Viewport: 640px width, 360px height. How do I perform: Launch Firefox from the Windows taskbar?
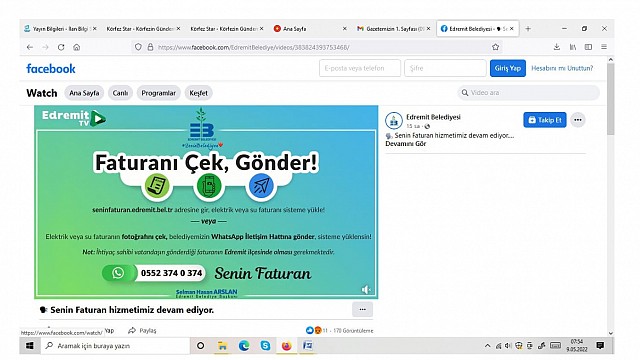click(x=287, y=346)
